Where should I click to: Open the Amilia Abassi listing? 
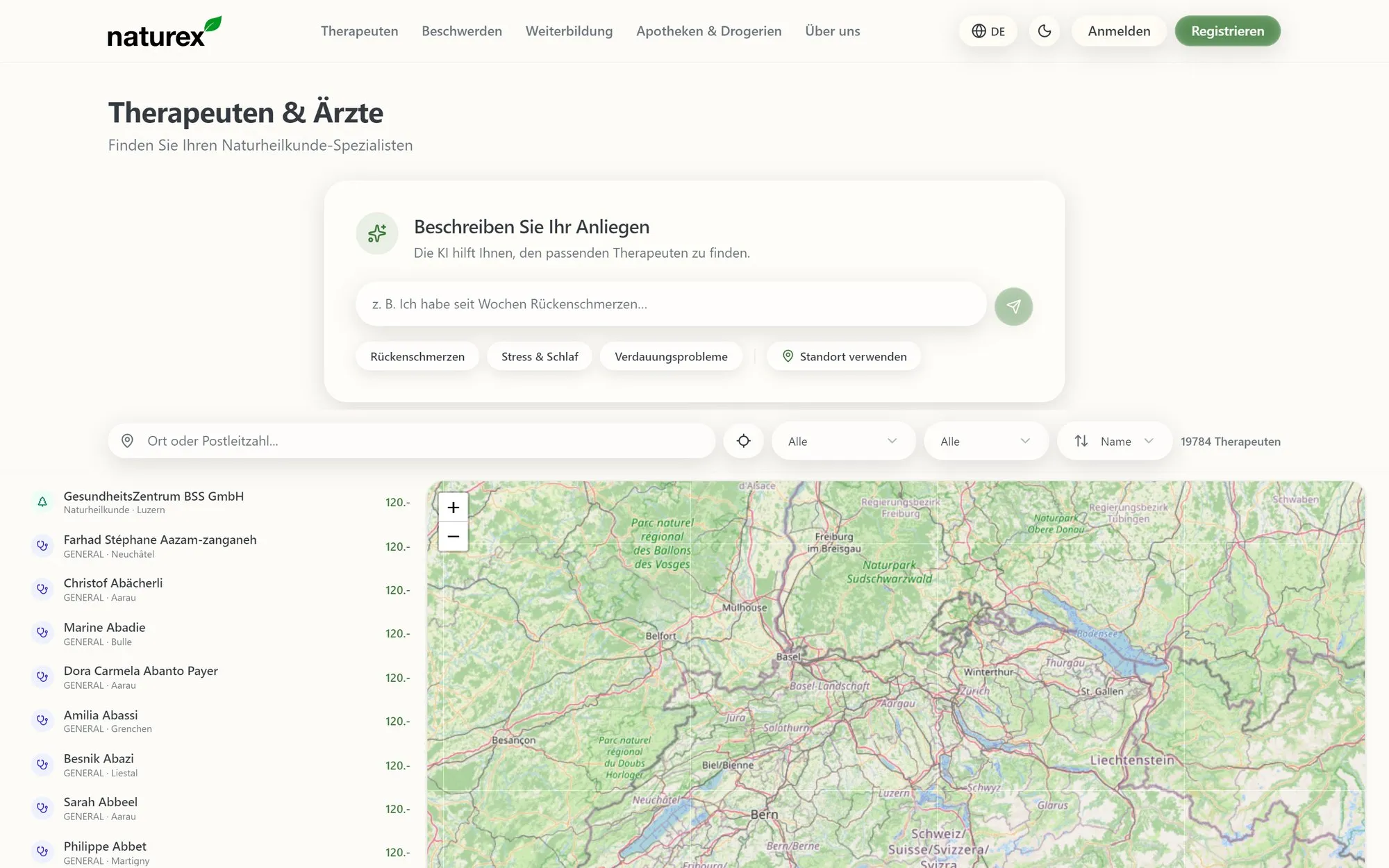click(222, 721)
